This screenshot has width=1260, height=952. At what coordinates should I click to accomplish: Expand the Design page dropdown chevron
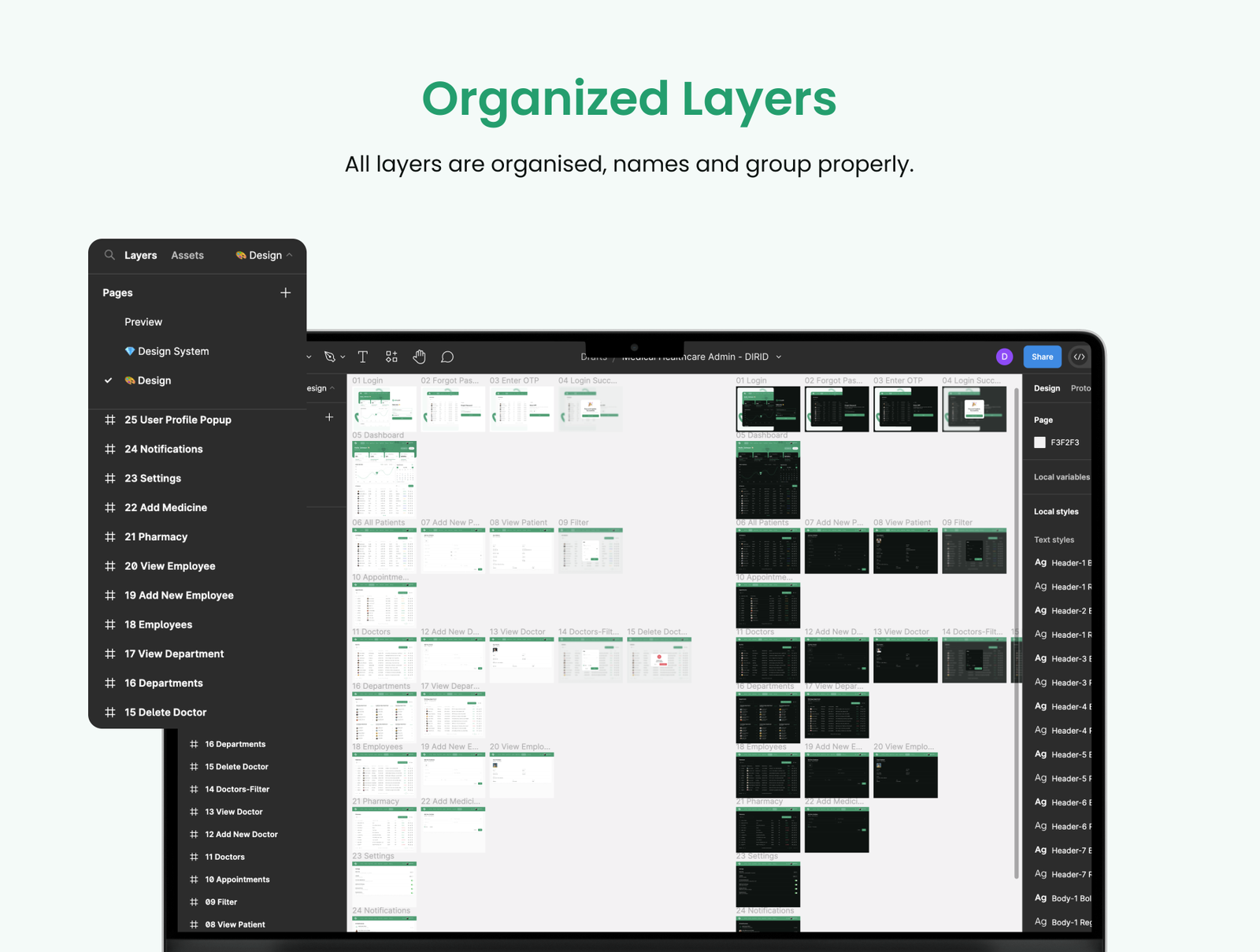pos(290,255)
